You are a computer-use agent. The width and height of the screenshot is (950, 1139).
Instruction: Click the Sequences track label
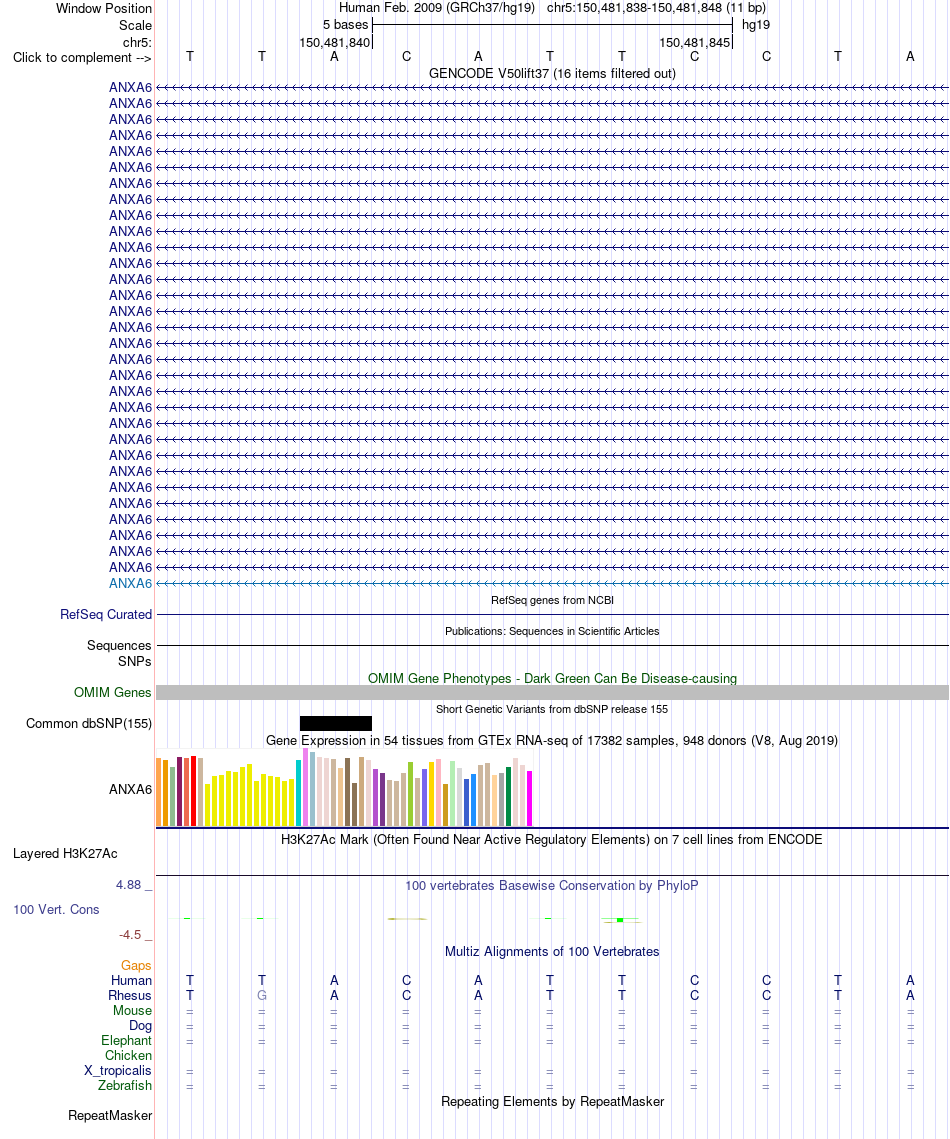(119, 645)
